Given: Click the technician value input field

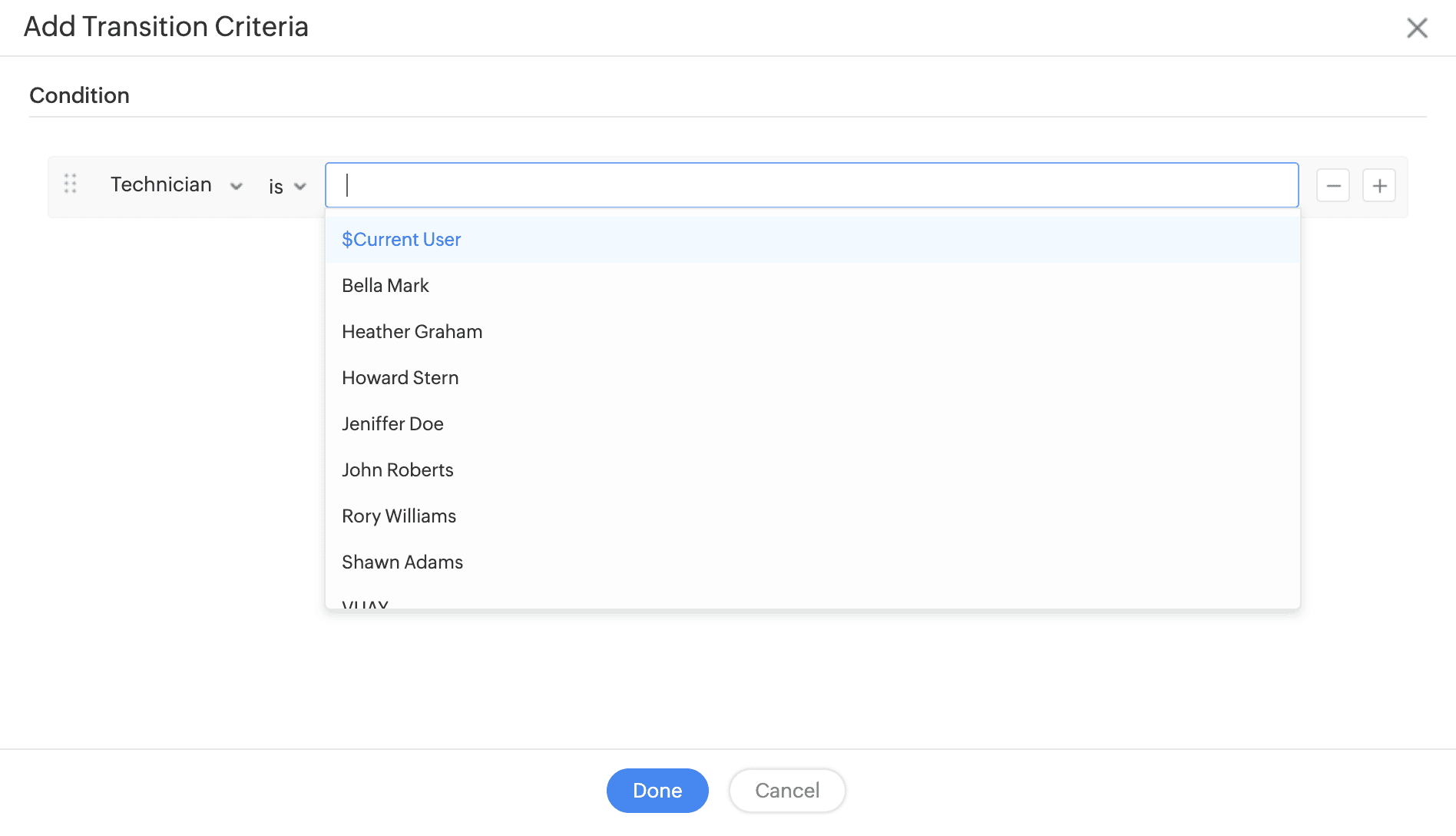Looking at the screenshot, I should click(812, 185).
